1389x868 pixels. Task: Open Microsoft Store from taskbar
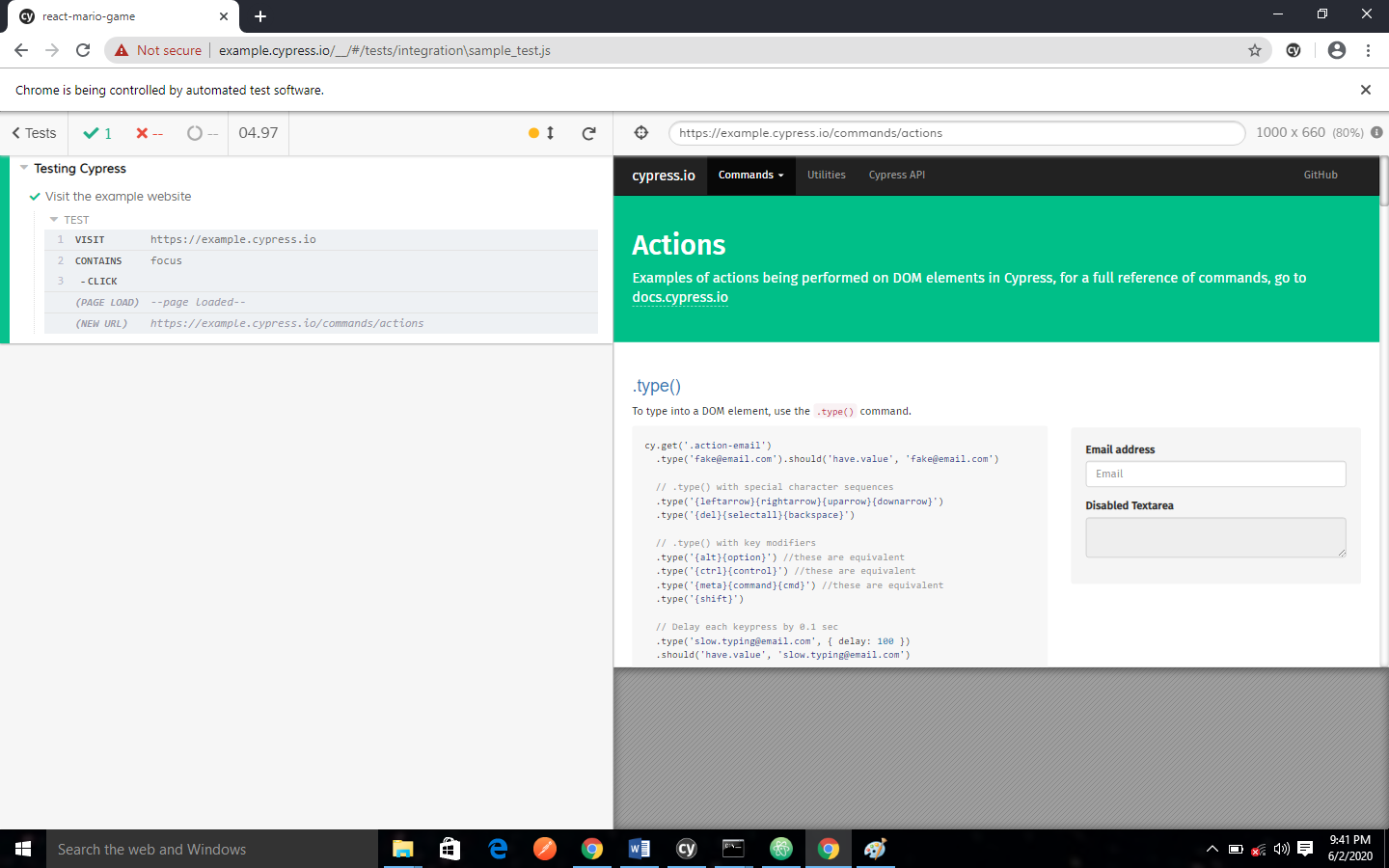tap(449, 849)
